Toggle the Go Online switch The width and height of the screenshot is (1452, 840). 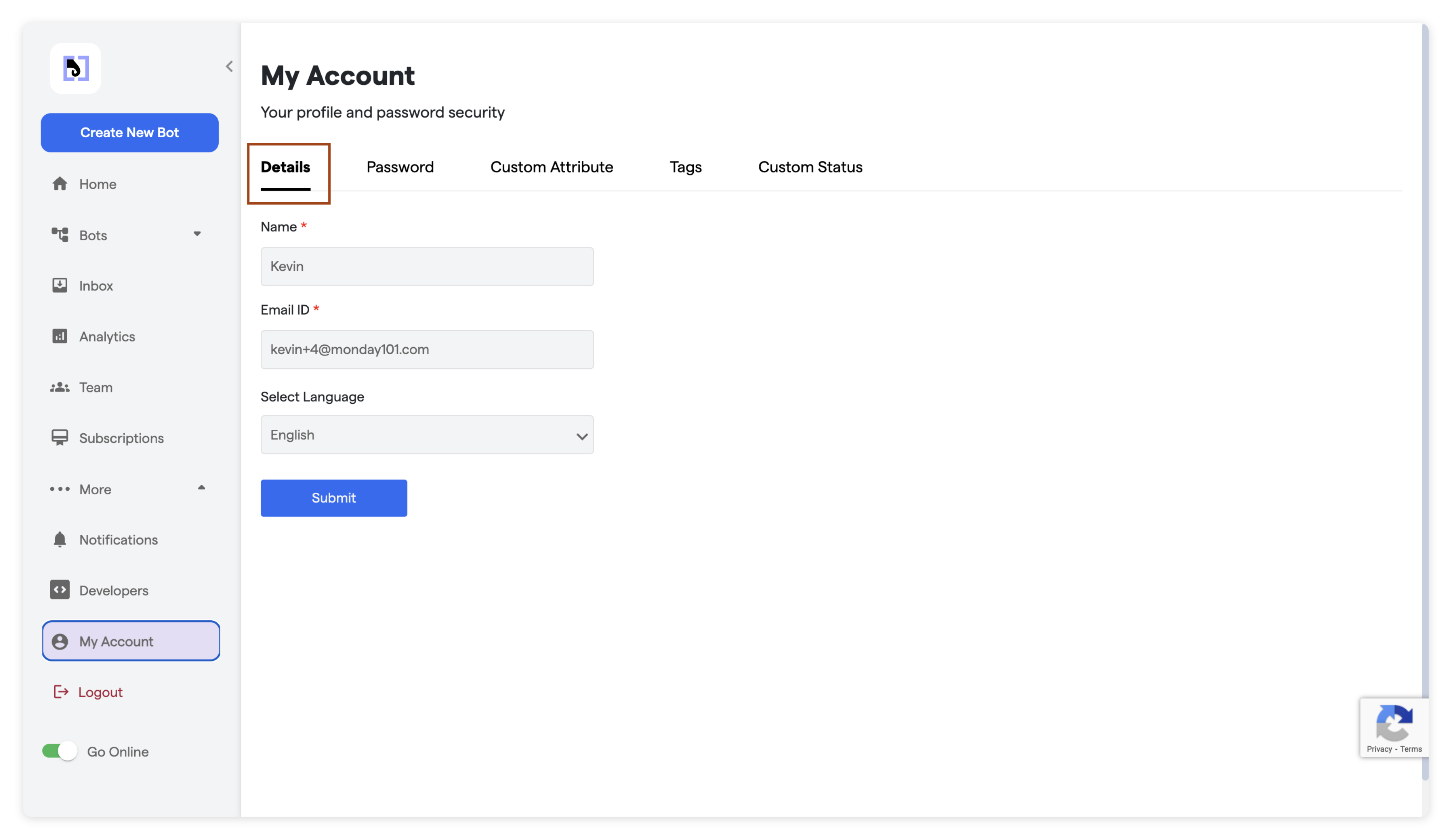(x=60, y=751)
